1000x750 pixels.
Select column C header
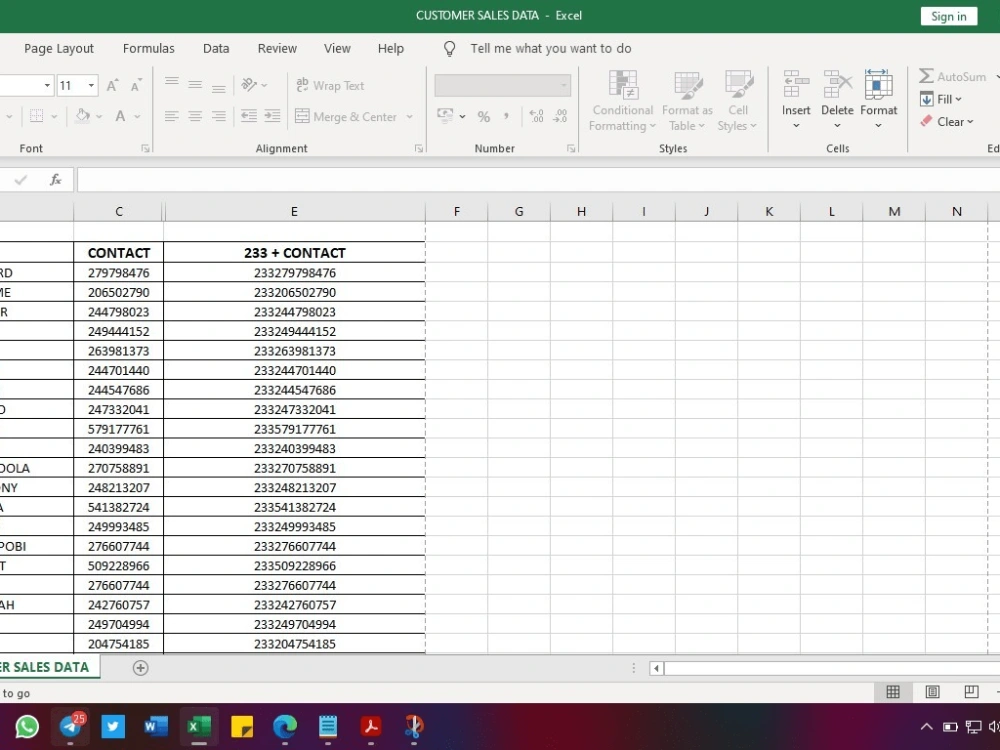click(119, 211)
